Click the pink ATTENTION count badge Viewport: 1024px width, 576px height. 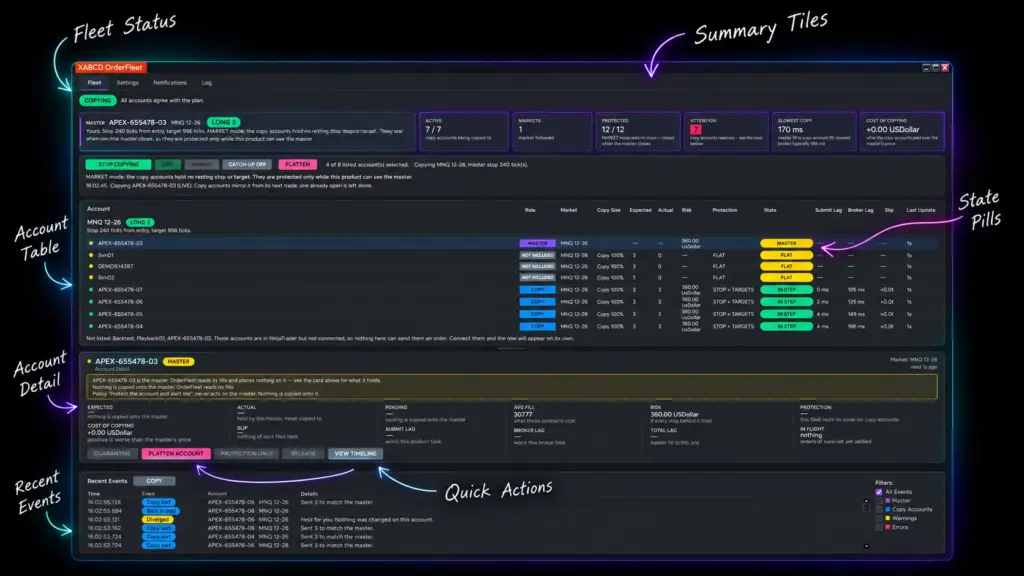pyautogui.click(x=696, y=129)
